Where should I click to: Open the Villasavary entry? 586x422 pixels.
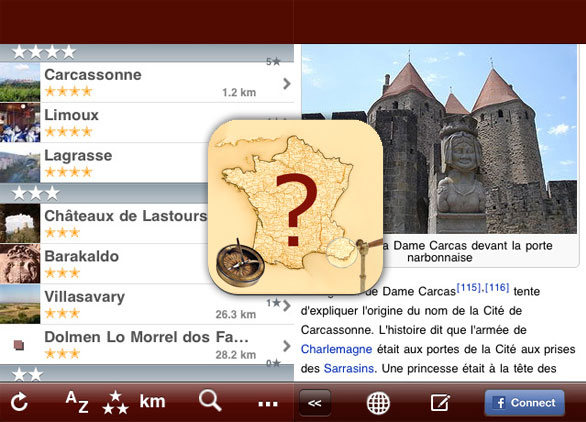click(147, 304)
